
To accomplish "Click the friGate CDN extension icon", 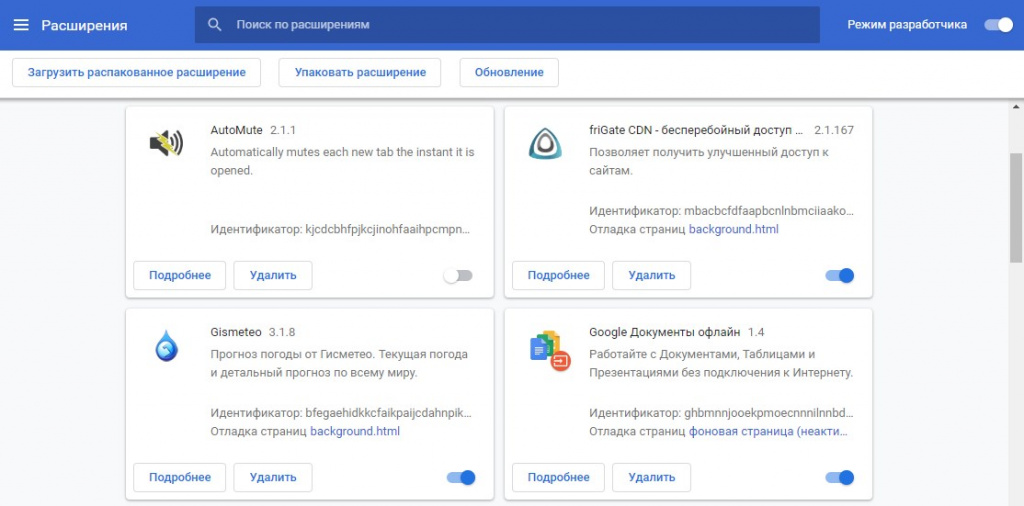I will [545, 145].
